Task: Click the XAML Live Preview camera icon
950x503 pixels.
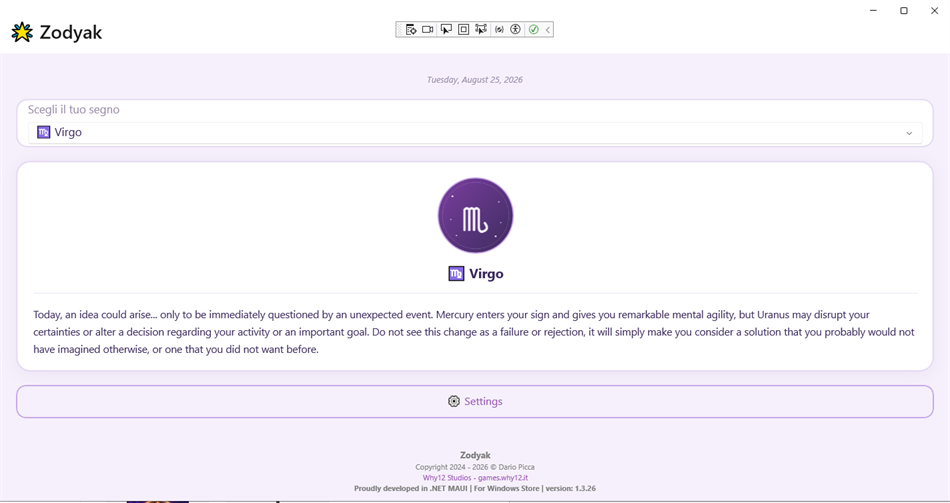Action: click(428, 29)
